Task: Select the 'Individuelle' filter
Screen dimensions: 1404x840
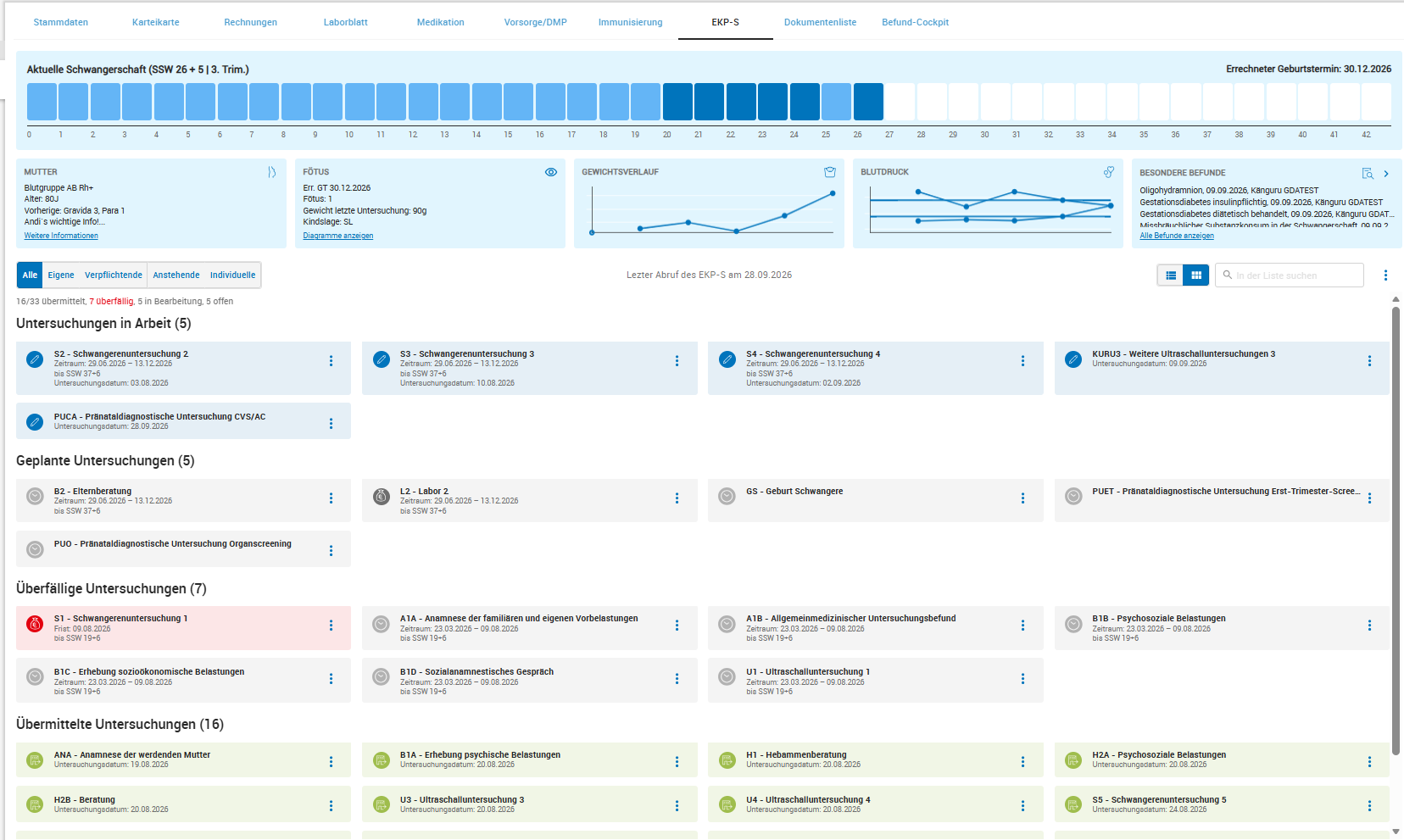Action: (x=233, y=275)
